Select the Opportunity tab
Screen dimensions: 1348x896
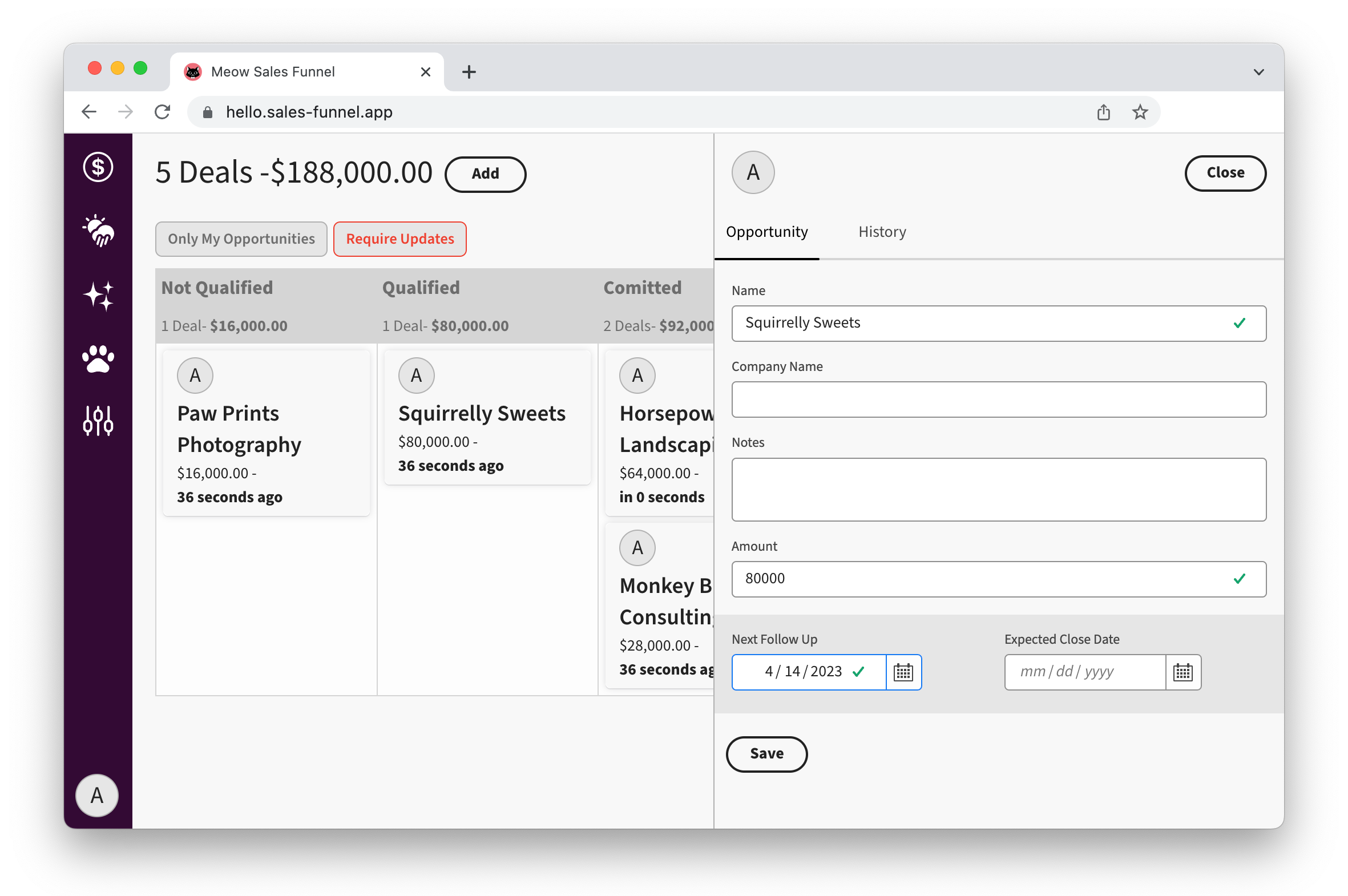click(x=766, y=232)
